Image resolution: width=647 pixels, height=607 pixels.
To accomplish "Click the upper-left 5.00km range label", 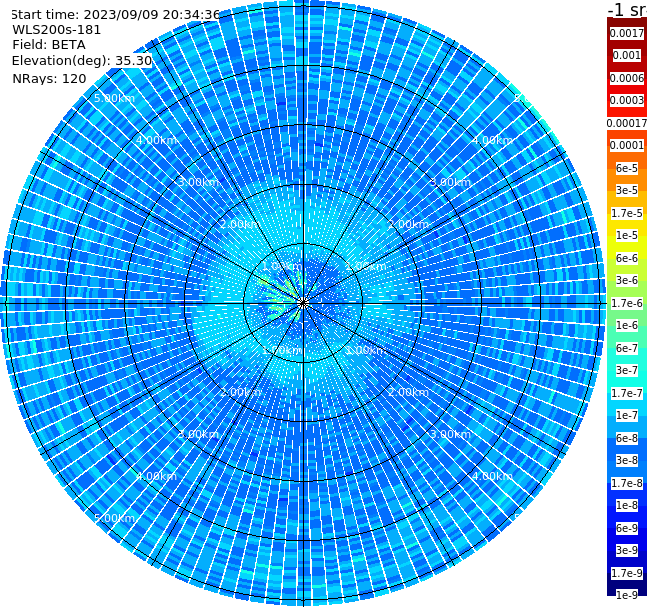I will point(114,98).
